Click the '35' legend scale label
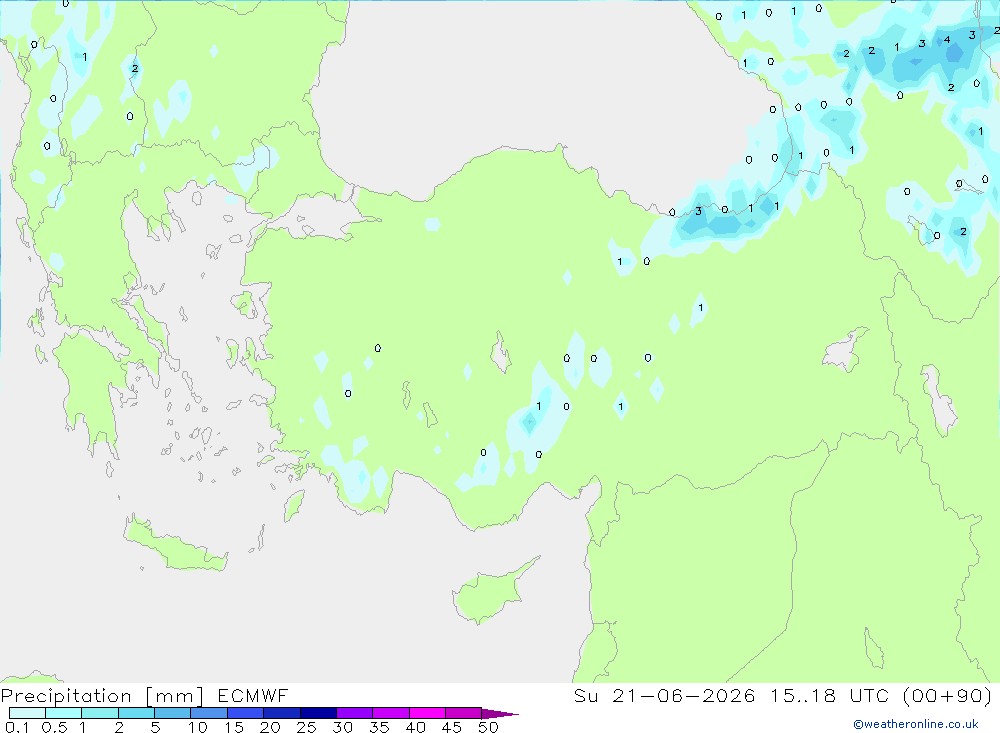 (379, 727)
